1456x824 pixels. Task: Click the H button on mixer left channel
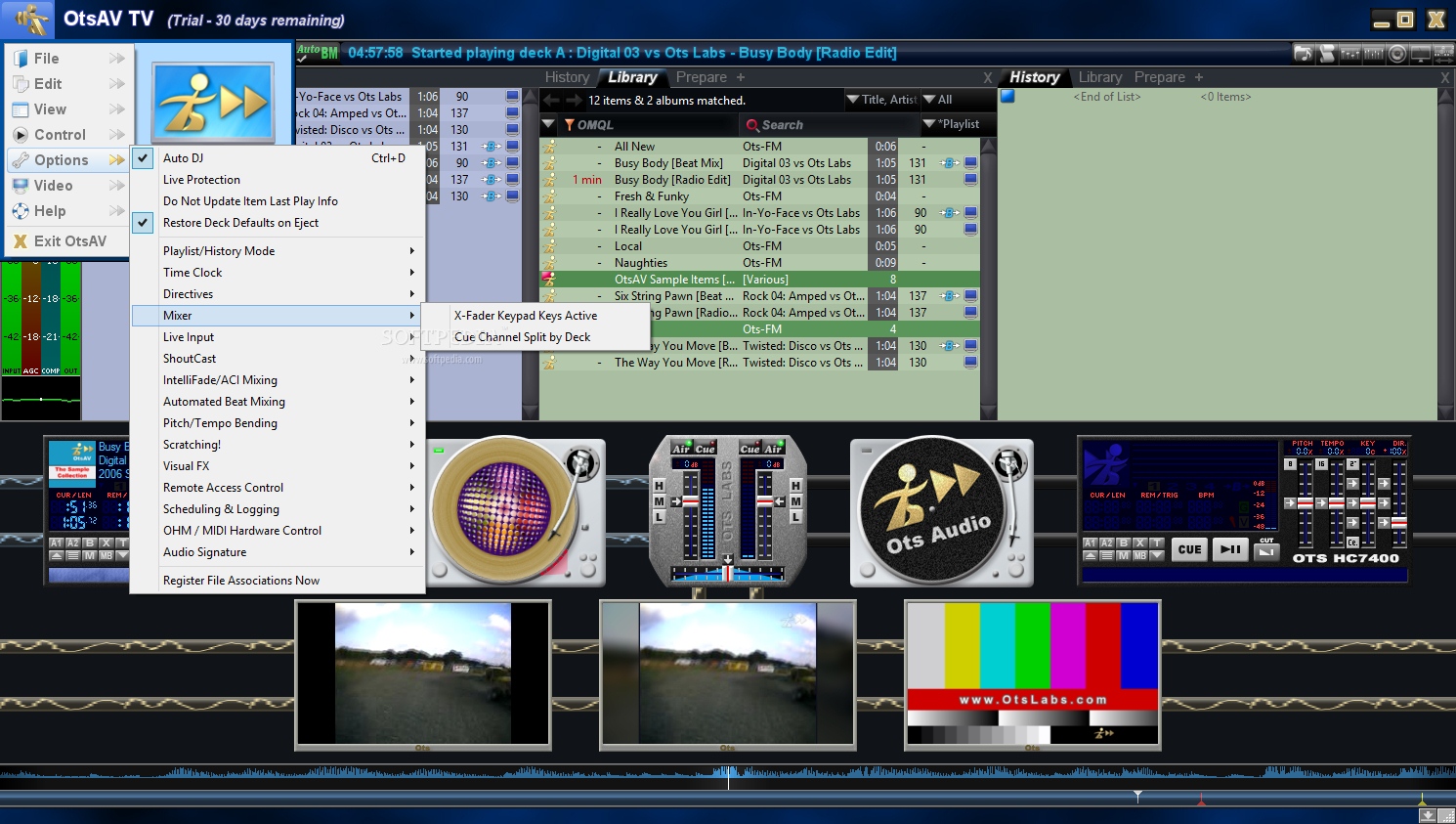[659, 486]
